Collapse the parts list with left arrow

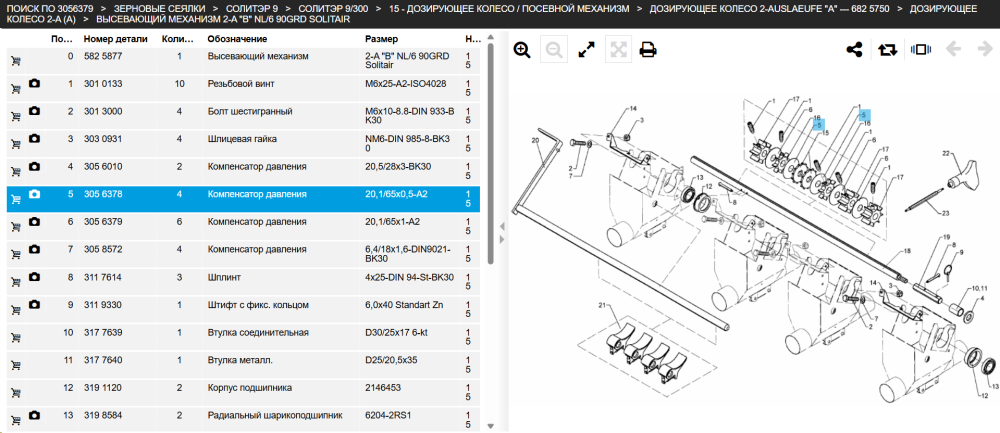(502, 226)
